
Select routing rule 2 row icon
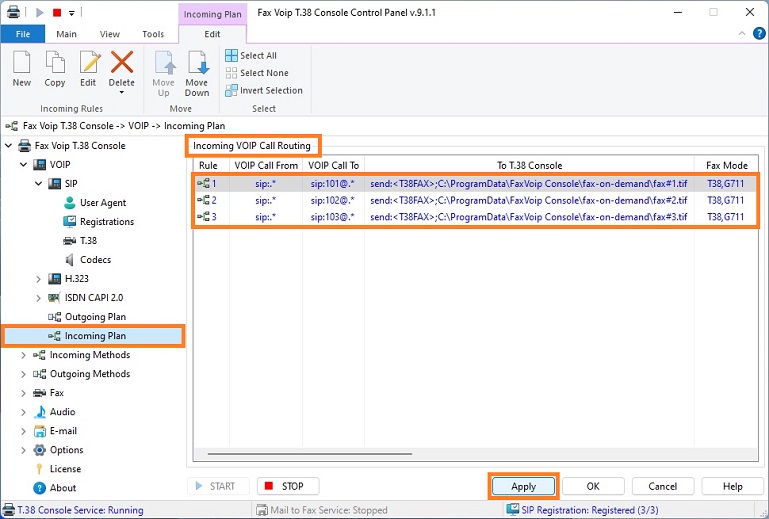tap(203, 200)
